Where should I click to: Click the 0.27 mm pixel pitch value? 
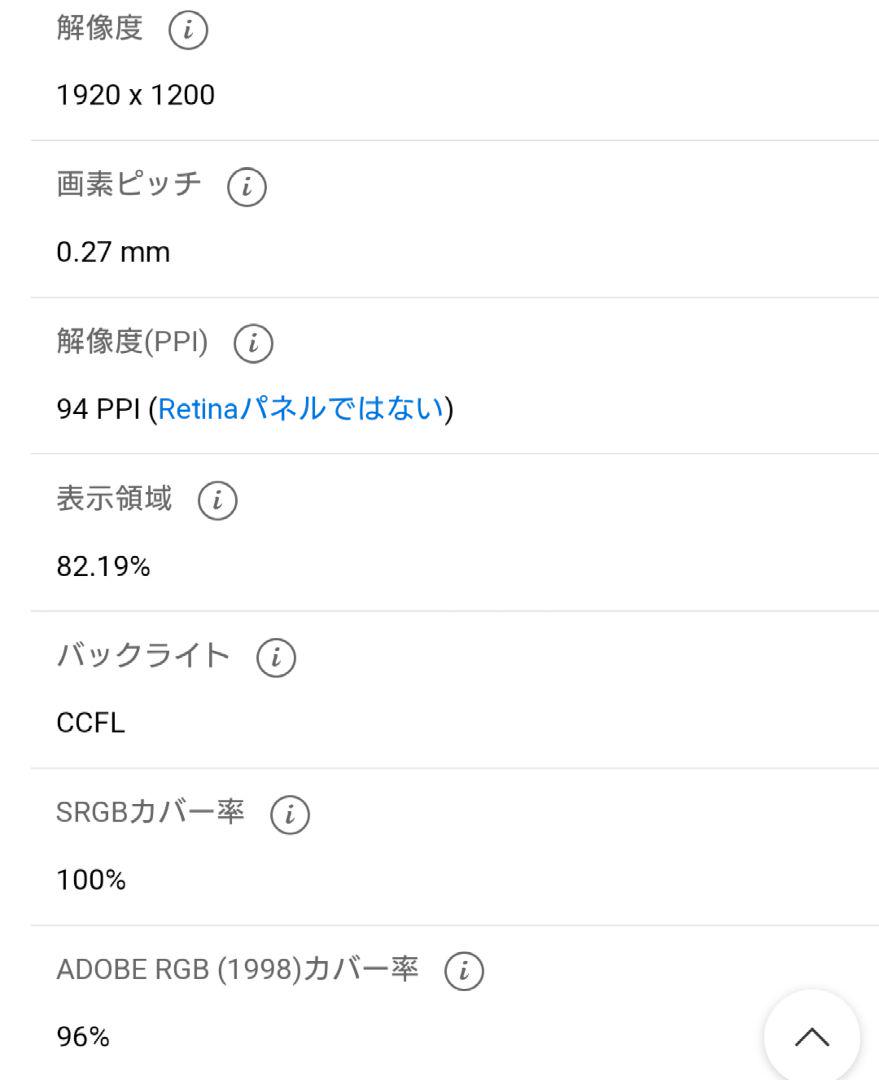pos(113,252)
